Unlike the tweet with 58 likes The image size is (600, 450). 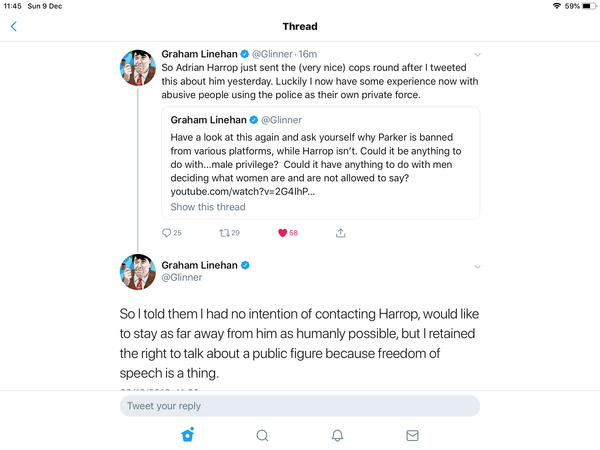[x=283, y=232]
